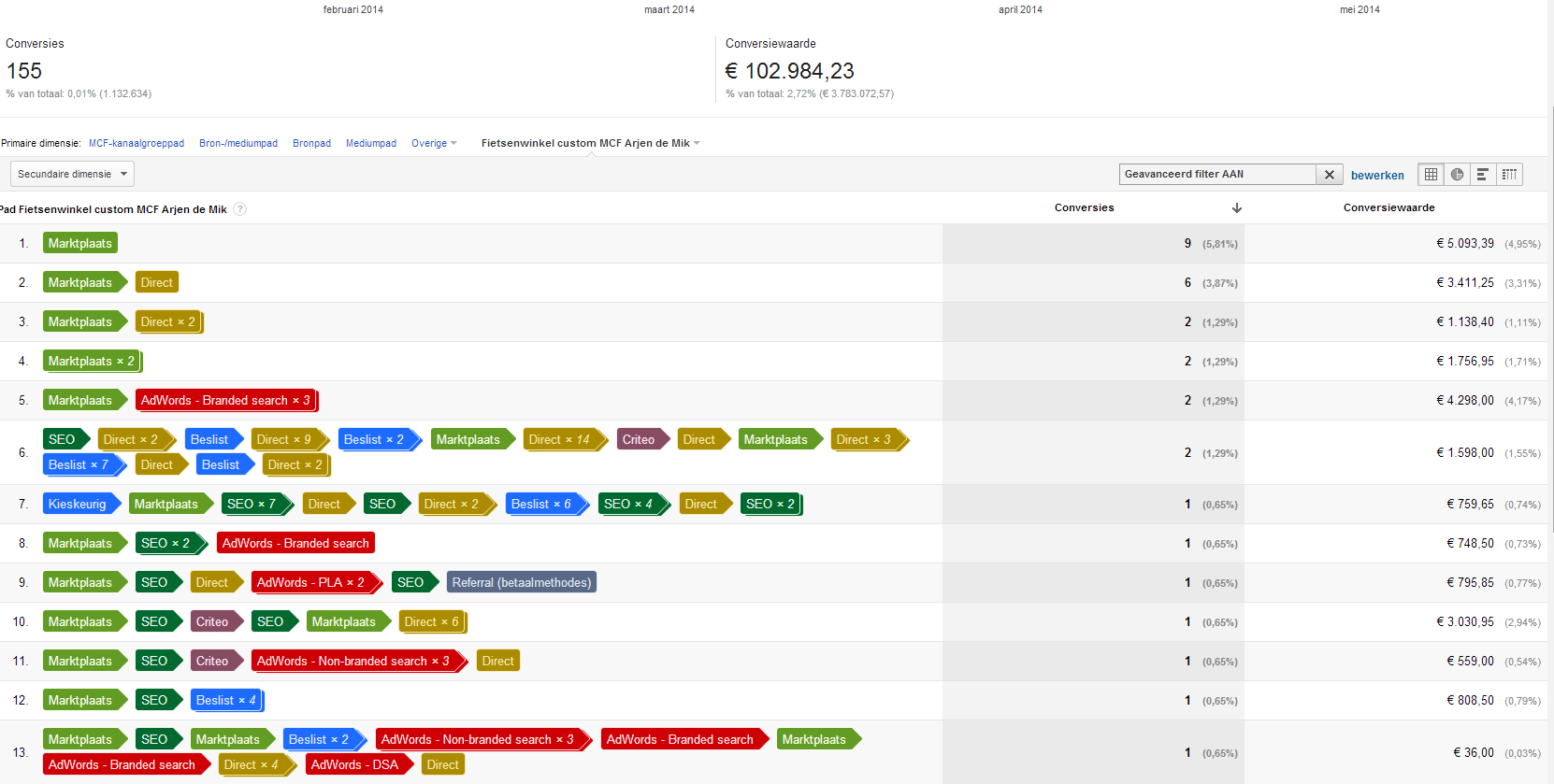Open the Secundaire dimensie dropdown
This screenshot has height=784, width=1554.
coord(72,175)
